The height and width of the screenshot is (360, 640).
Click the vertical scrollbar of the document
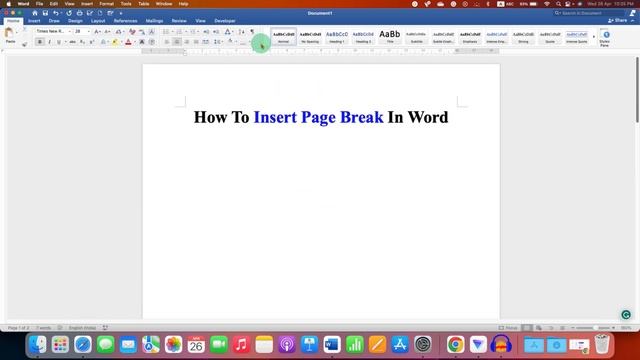click(637, 90)
